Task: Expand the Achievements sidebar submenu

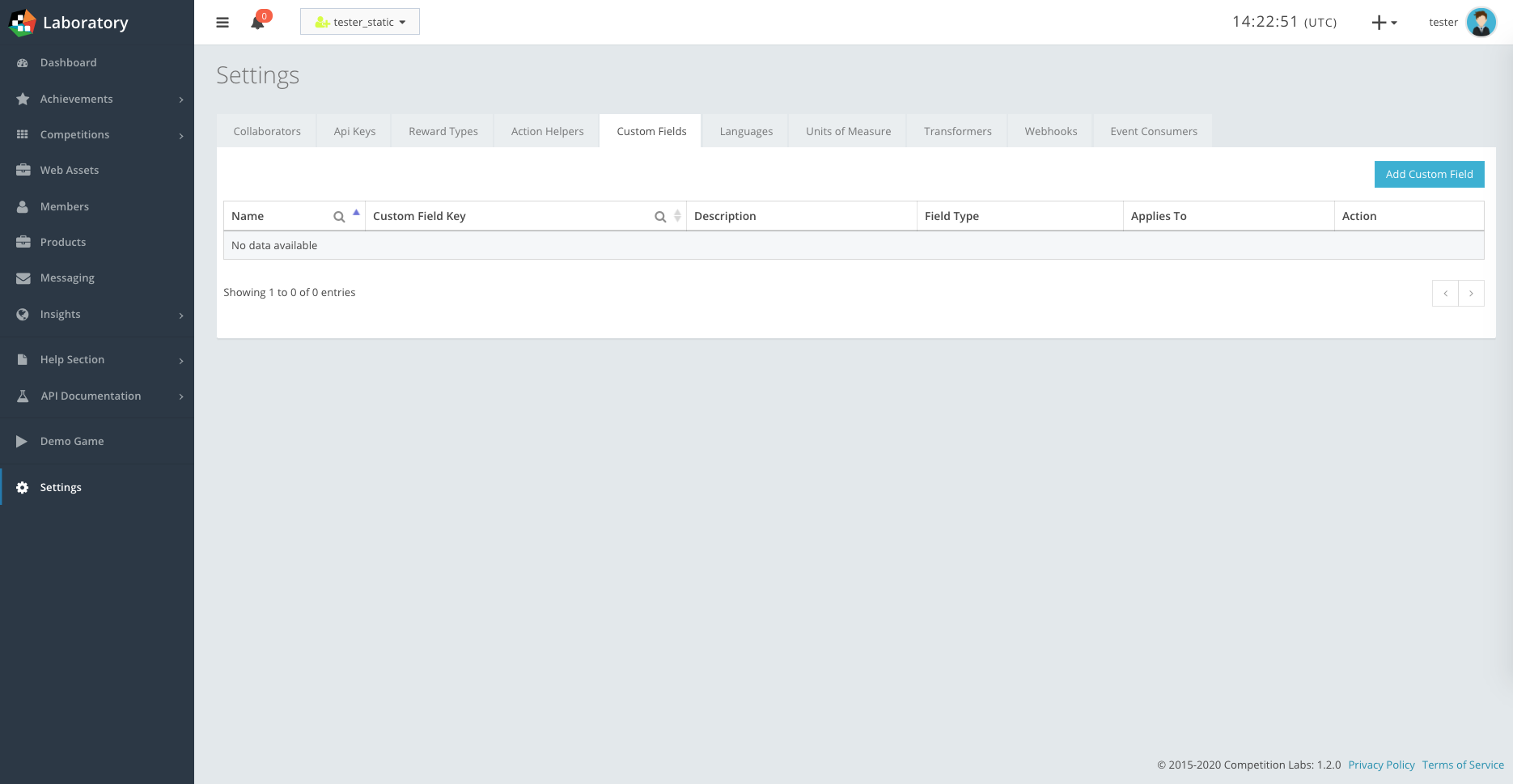Action: point(76,99)
